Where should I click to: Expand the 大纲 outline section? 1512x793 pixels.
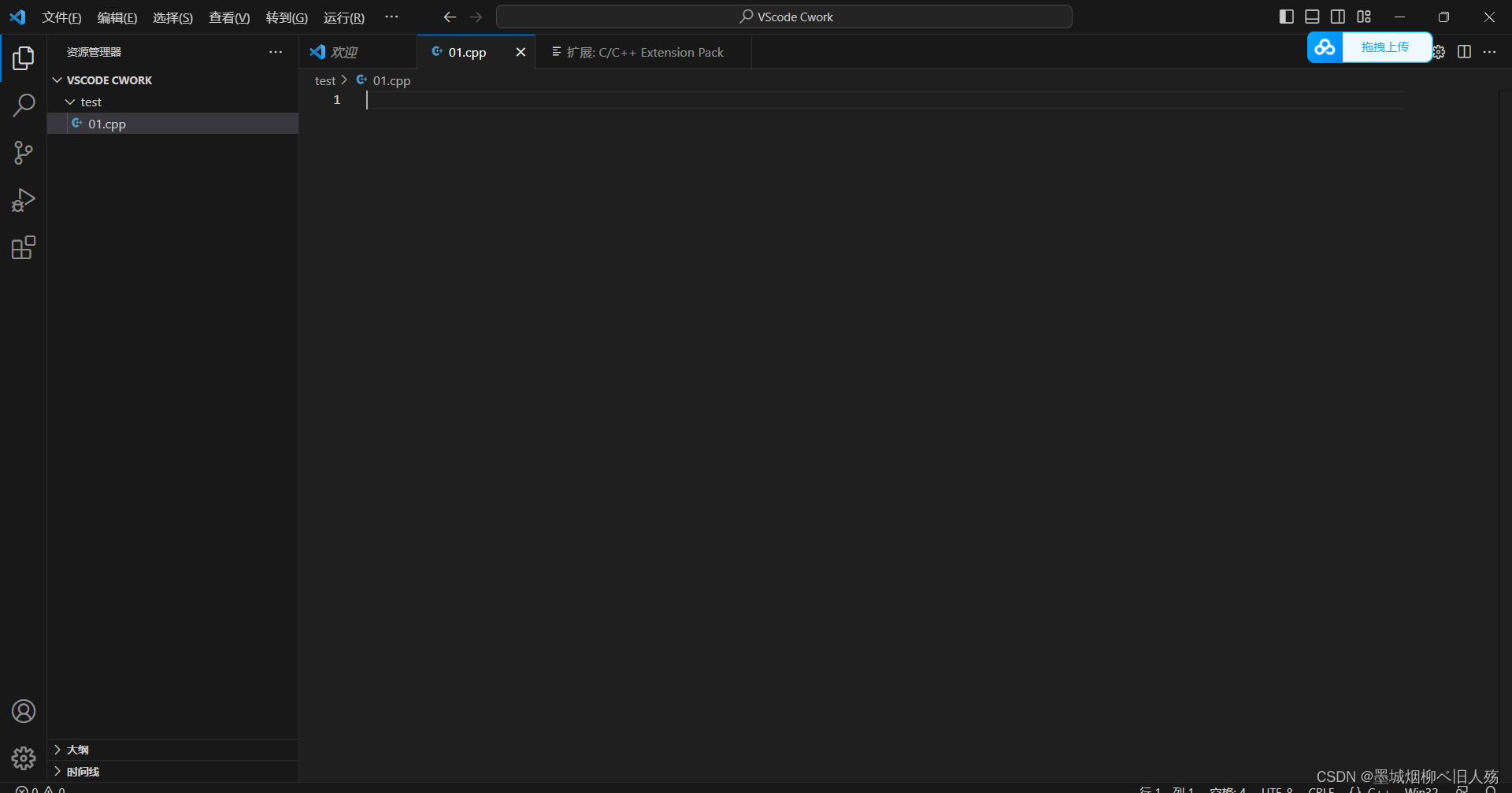click(x=57, y=750)
